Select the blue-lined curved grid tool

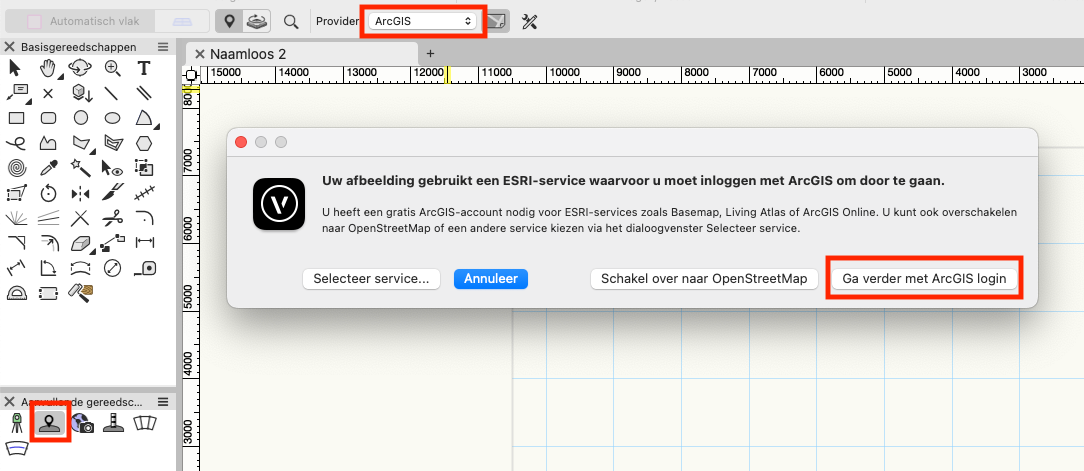17,448
